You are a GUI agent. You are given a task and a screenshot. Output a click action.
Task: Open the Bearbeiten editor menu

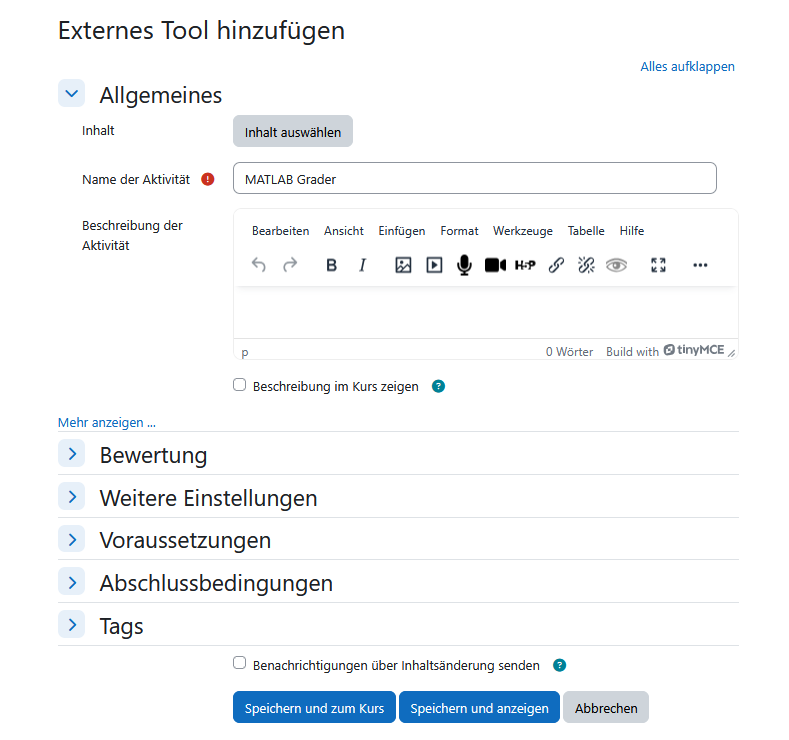coord(280,231)
